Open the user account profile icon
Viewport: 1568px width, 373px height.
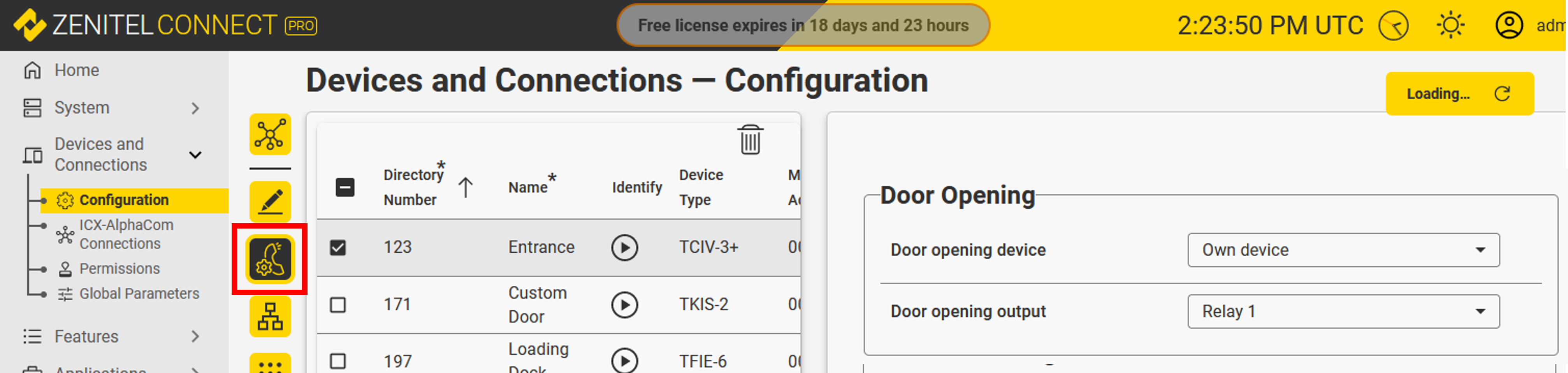[1509, 26]
